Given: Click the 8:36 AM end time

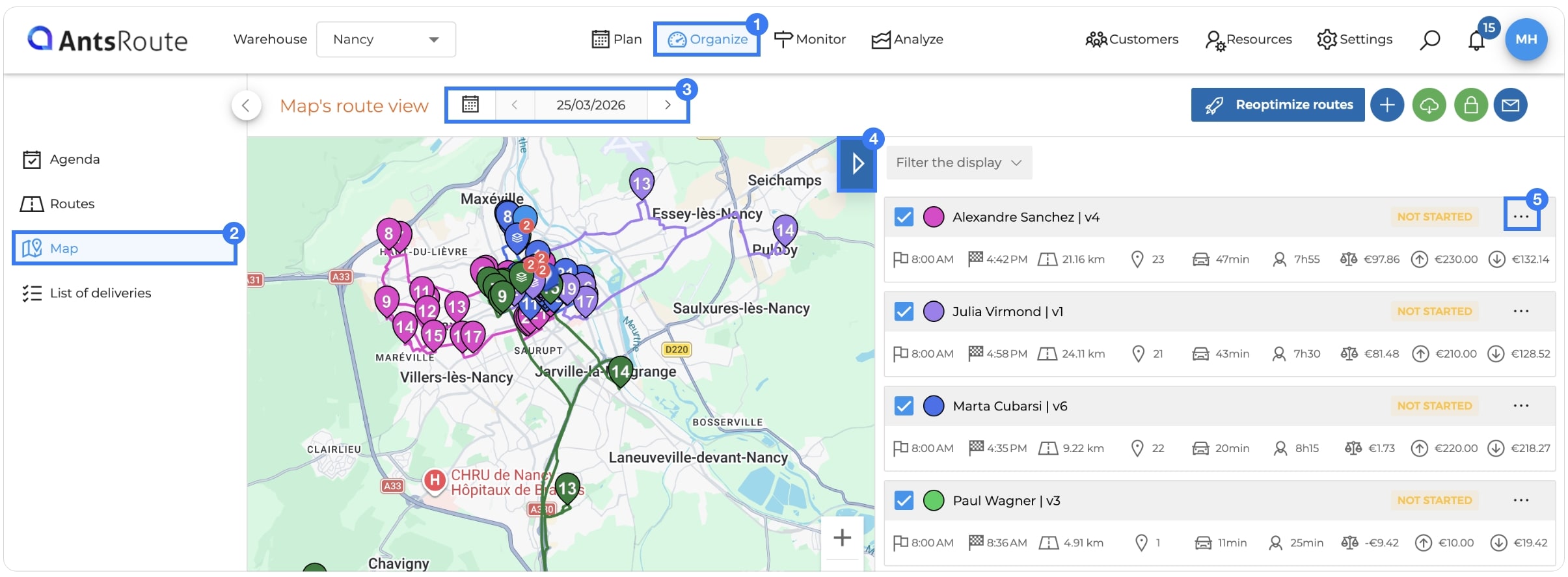Looking at the screenshot, I should tap(1007, 543).
